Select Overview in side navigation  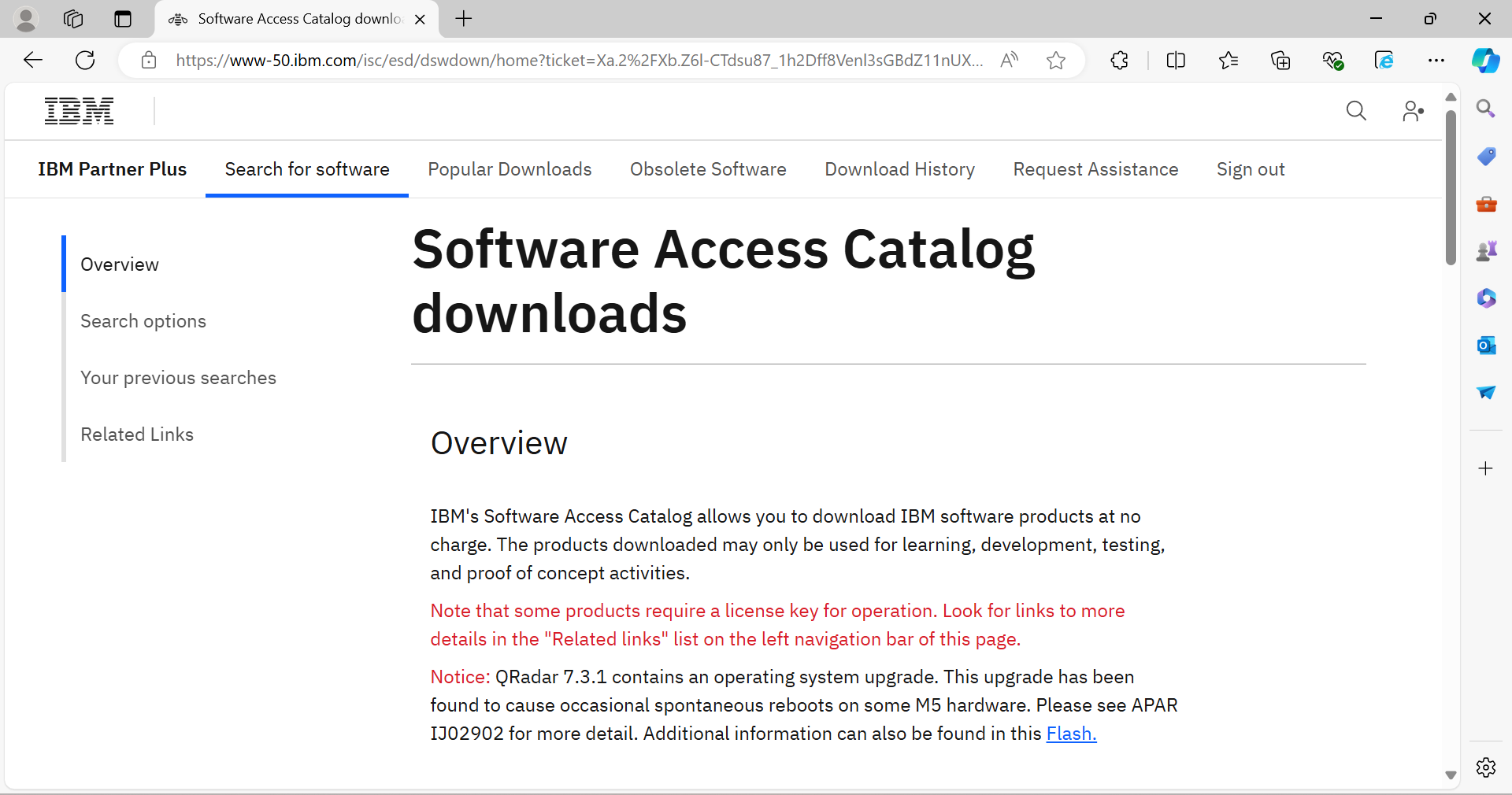pyautogui.click(x=120, y=264)
